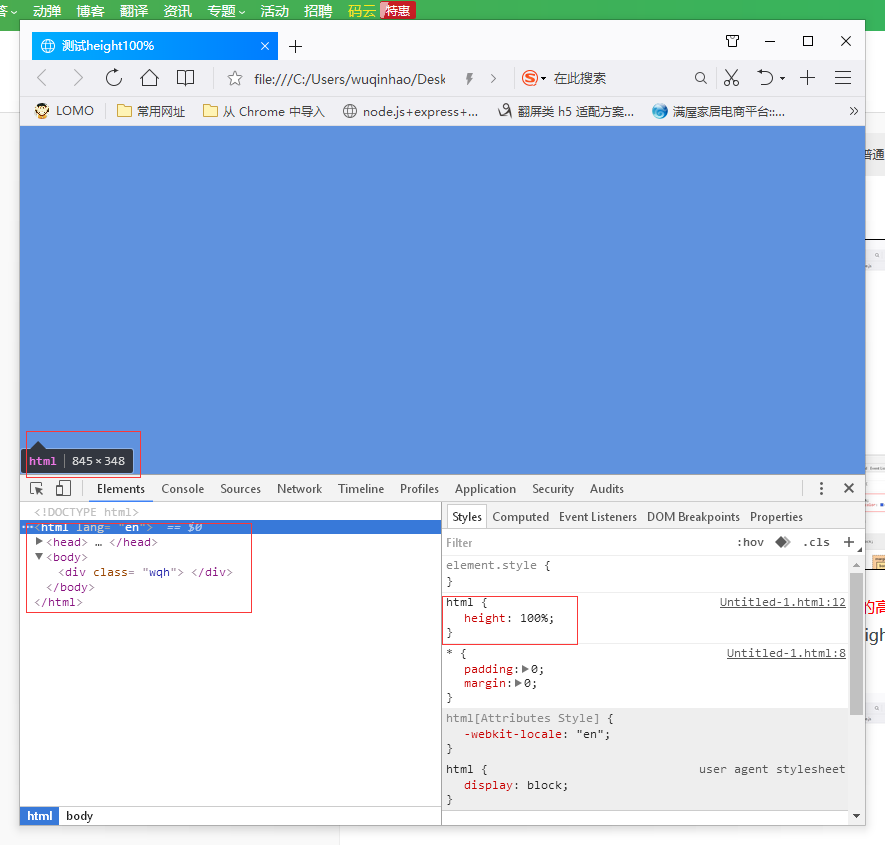Go to the browser home page icon
The height and width of the screenshot is (845, 885).
149,78
